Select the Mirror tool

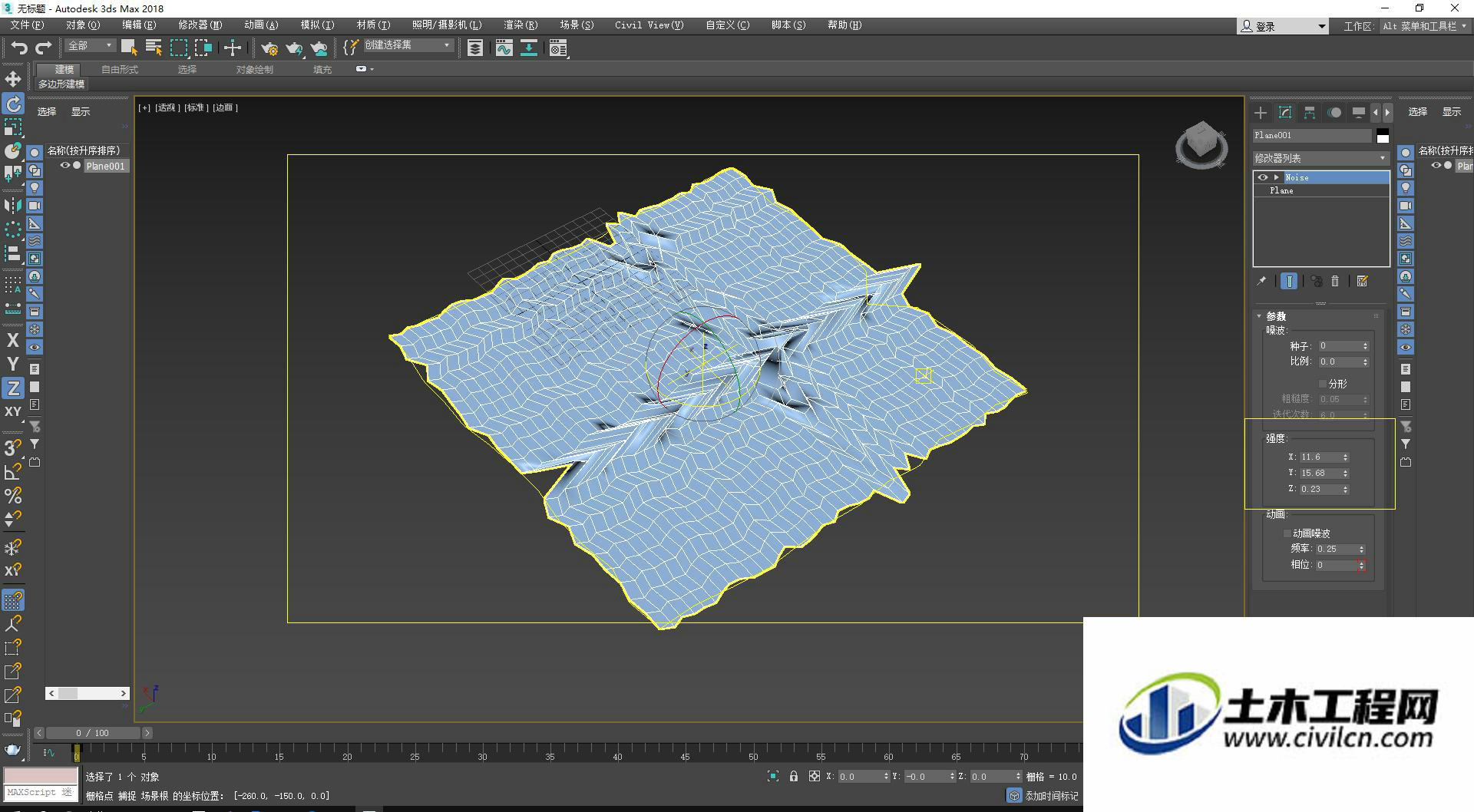[x=13, y=205]
